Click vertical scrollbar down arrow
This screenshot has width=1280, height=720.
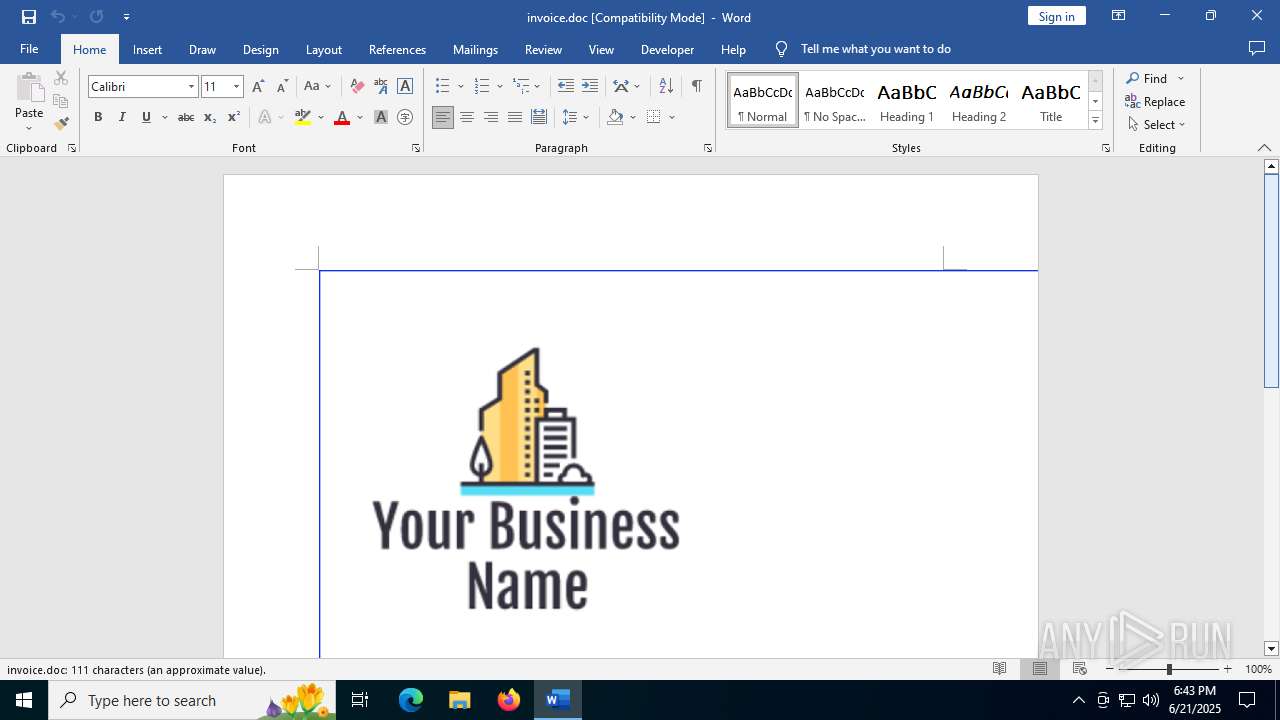point(1271,649)
